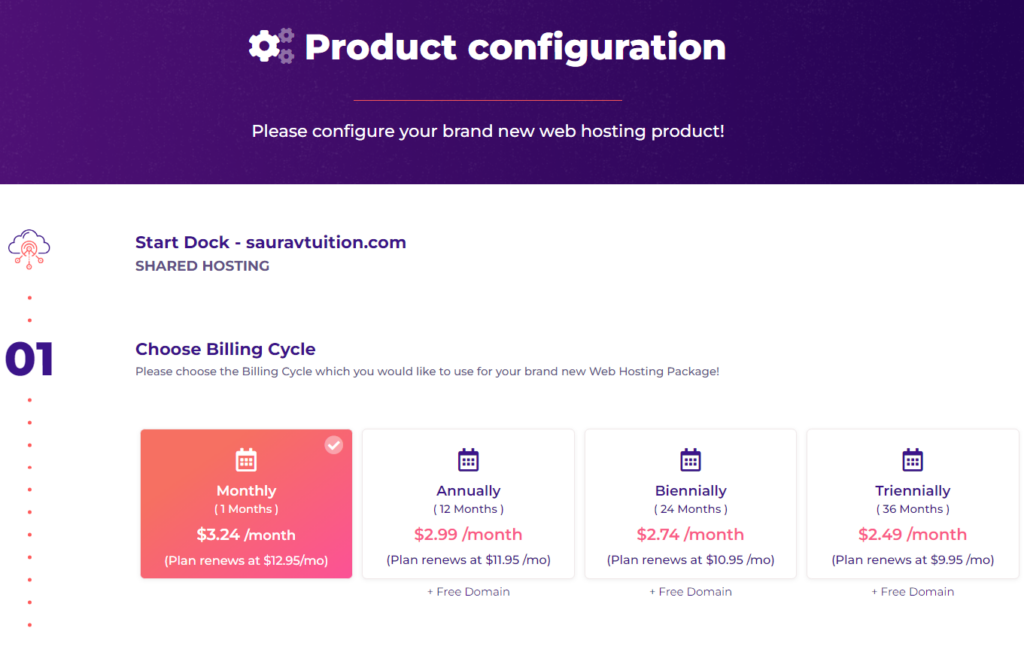
Task: Click the 01 step number indicator
Action: pyautogui.click(x=31, y=360)
